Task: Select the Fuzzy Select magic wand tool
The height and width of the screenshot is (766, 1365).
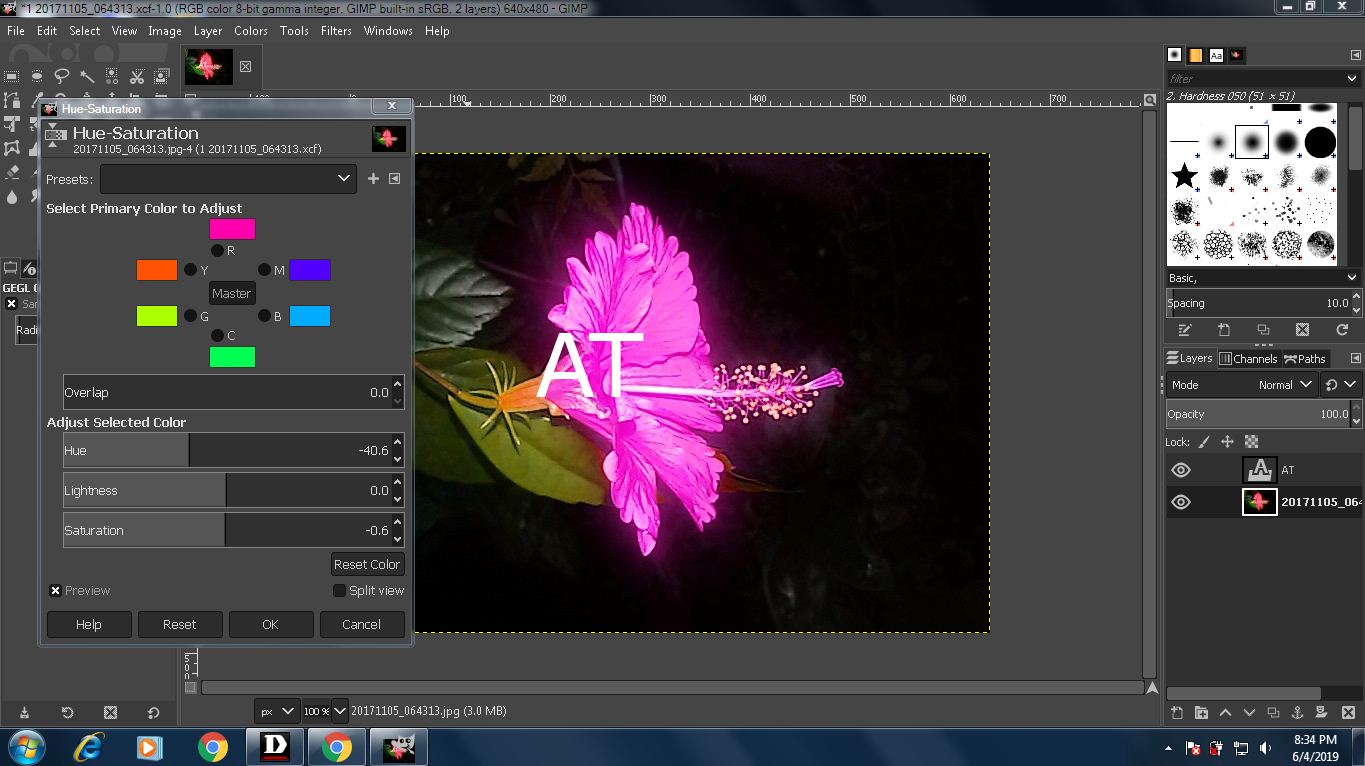Action: point(87,76)
